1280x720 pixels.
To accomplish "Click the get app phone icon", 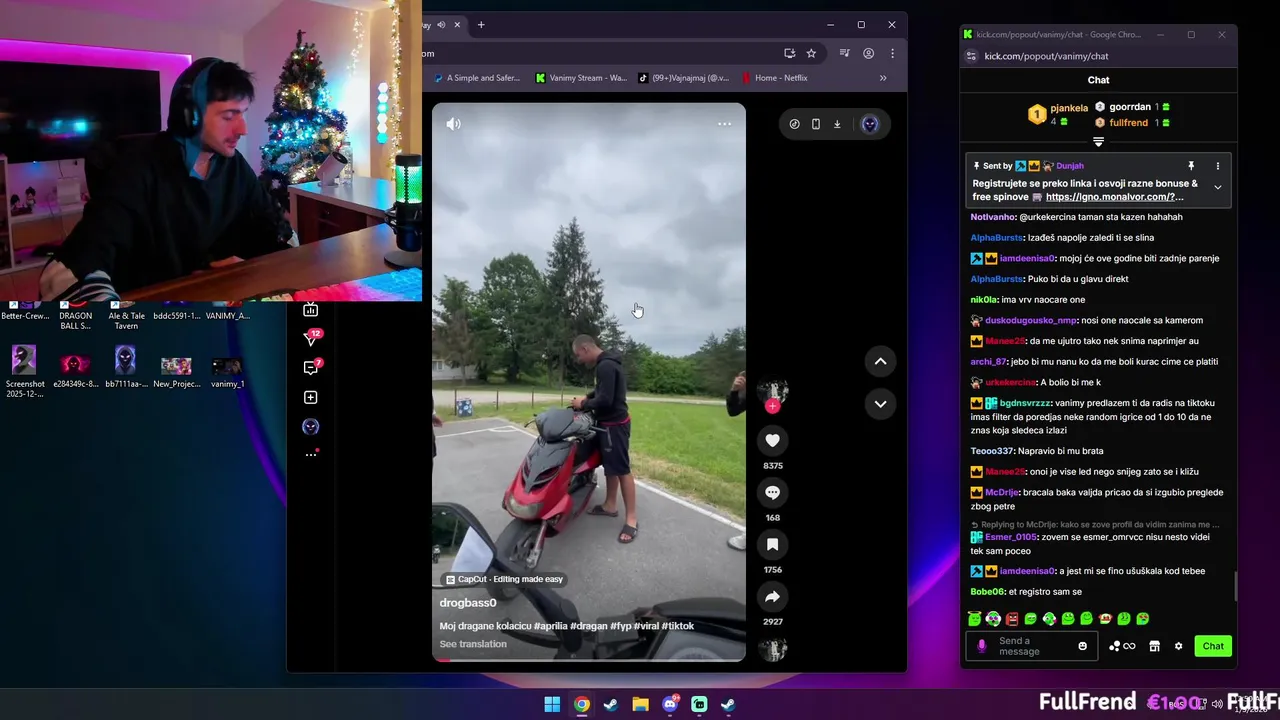I will click(x=816, y=124).
